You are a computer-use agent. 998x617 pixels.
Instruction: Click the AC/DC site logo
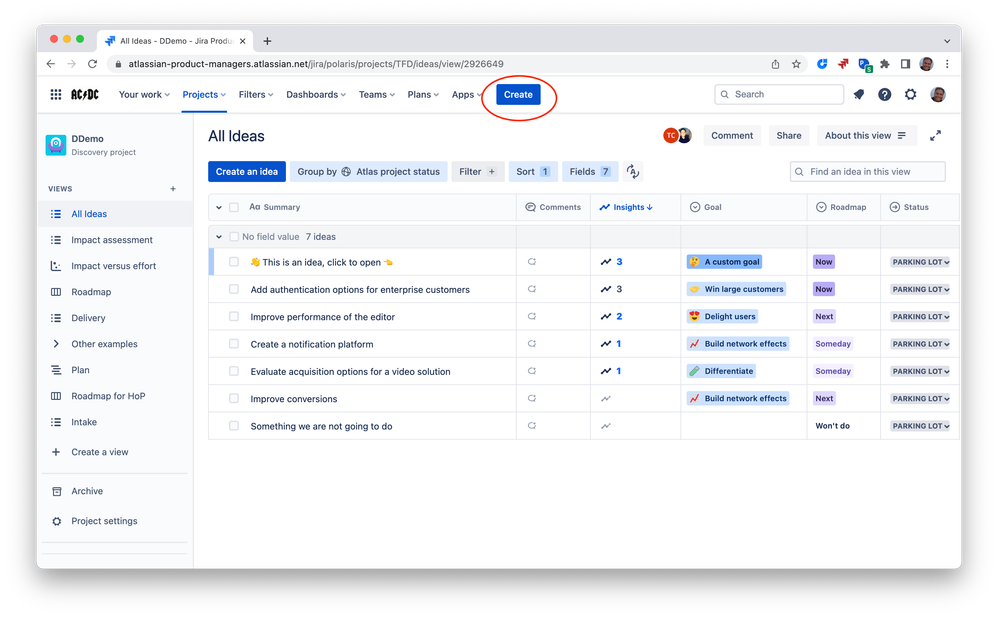[85, 94]
